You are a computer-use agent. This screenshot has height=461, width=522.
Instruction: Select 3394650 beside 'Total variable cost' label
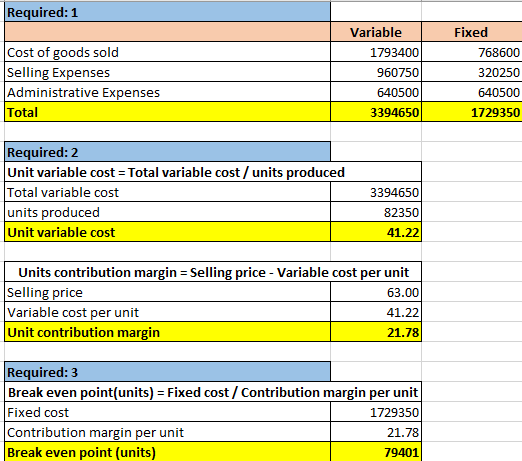[x=376, y=192]
